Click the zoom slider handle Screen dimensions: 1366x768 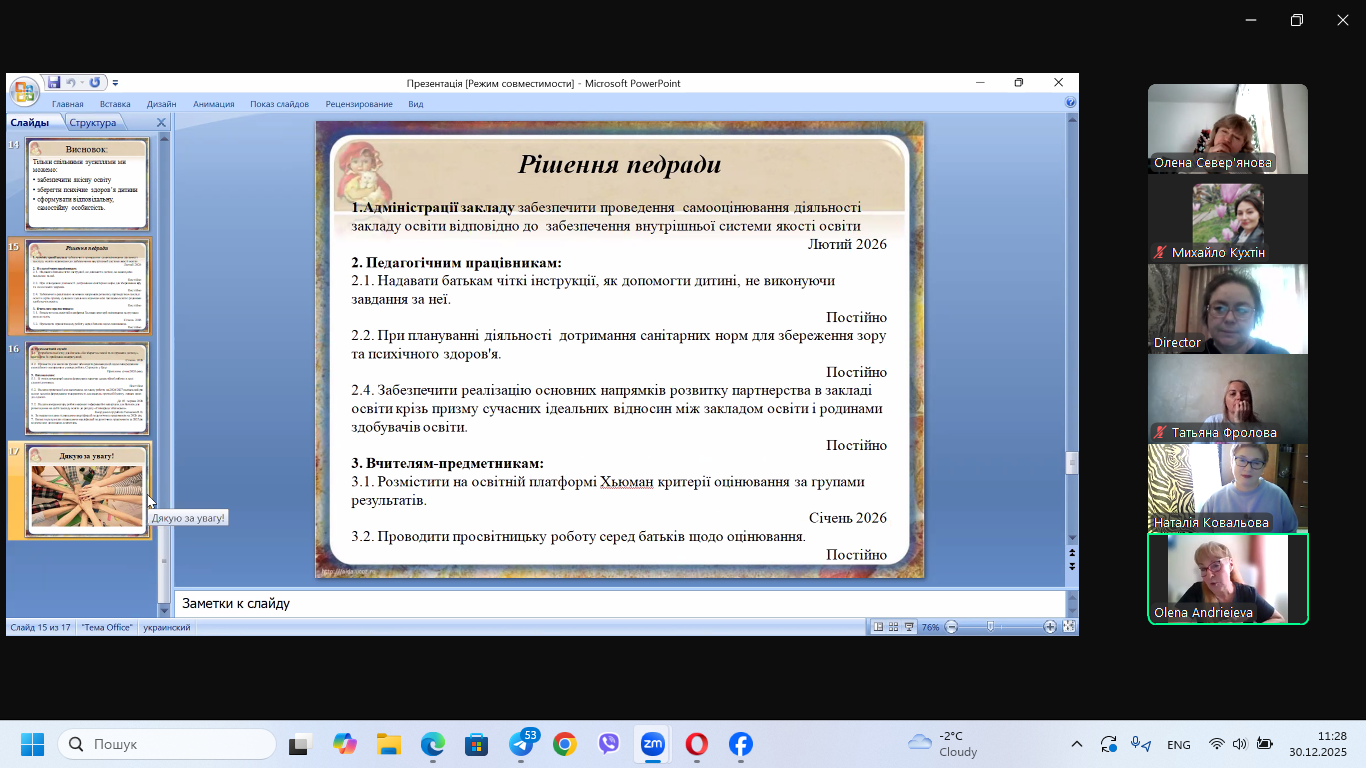pyautogui.click(x=990, y=627)
